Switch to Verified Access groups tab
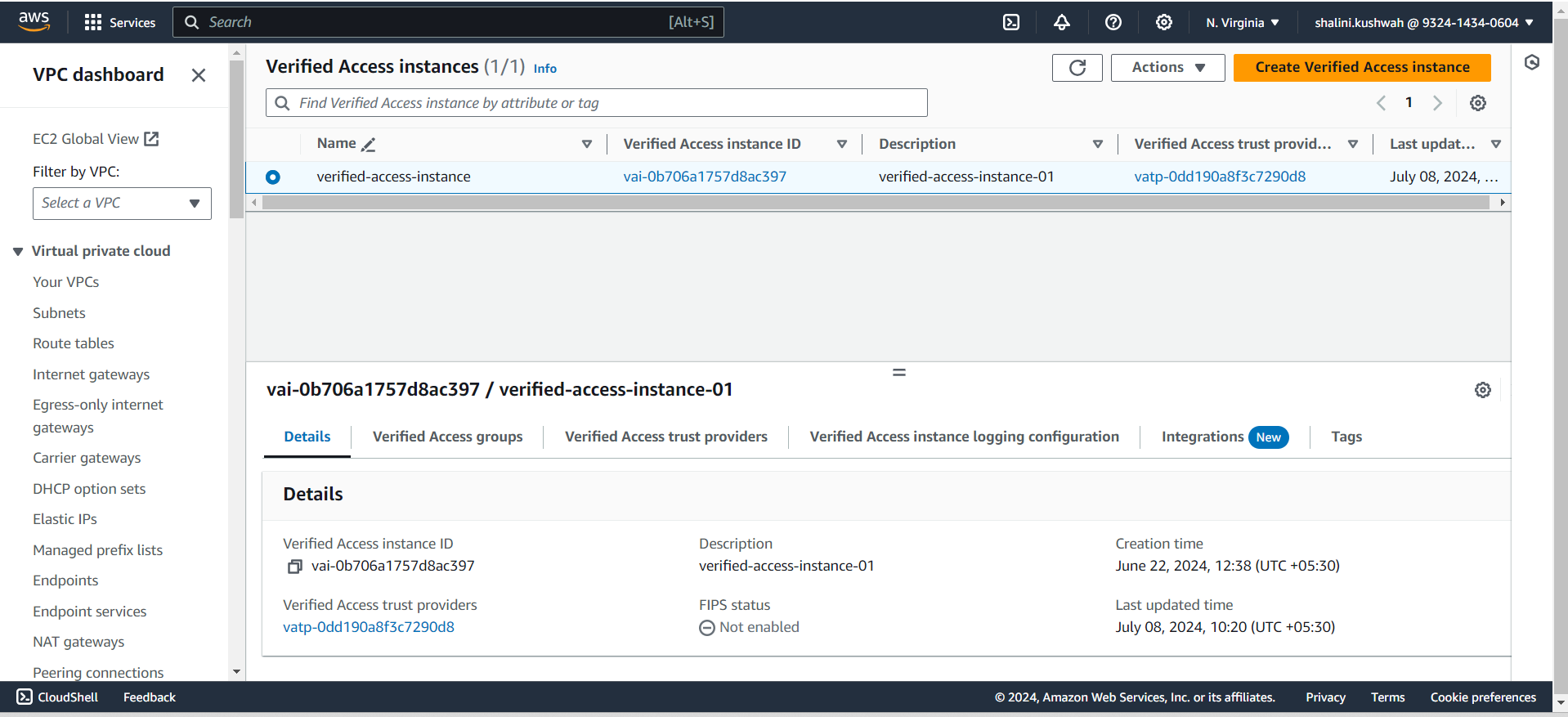This screenshot has height=717, width=1568. [447, 437]
